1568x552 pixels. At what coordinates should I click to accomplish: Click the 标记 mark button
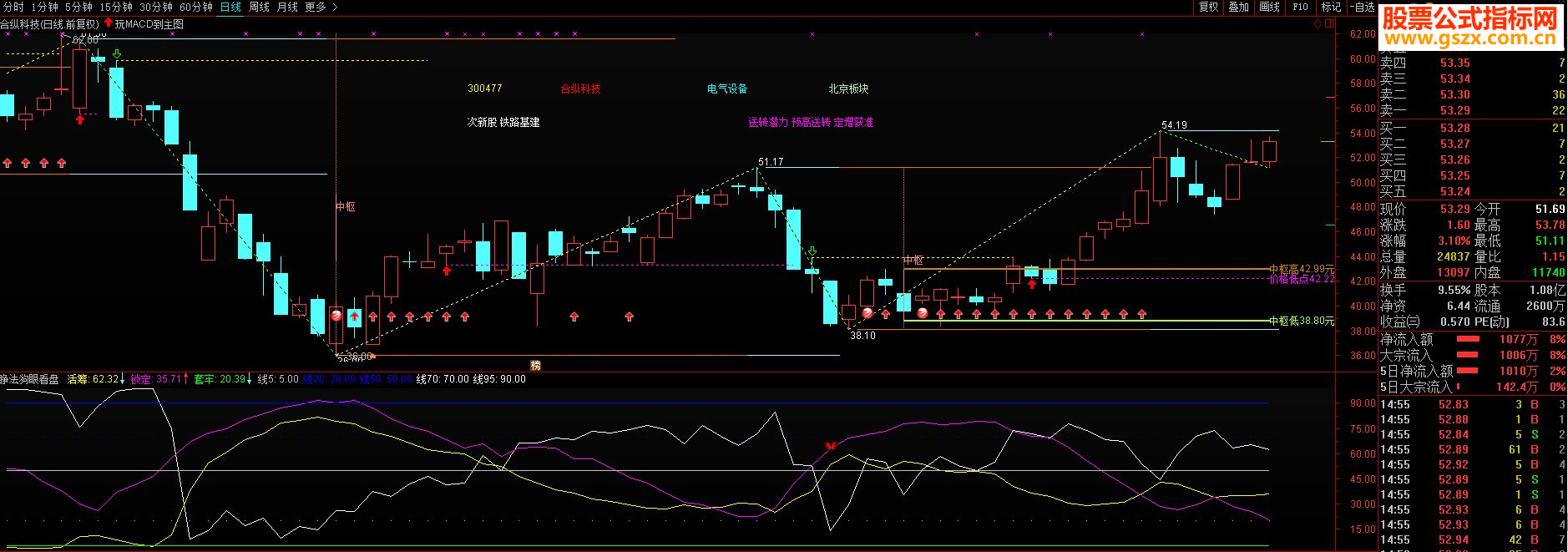pyautogui.click(x=1331, y=7)
